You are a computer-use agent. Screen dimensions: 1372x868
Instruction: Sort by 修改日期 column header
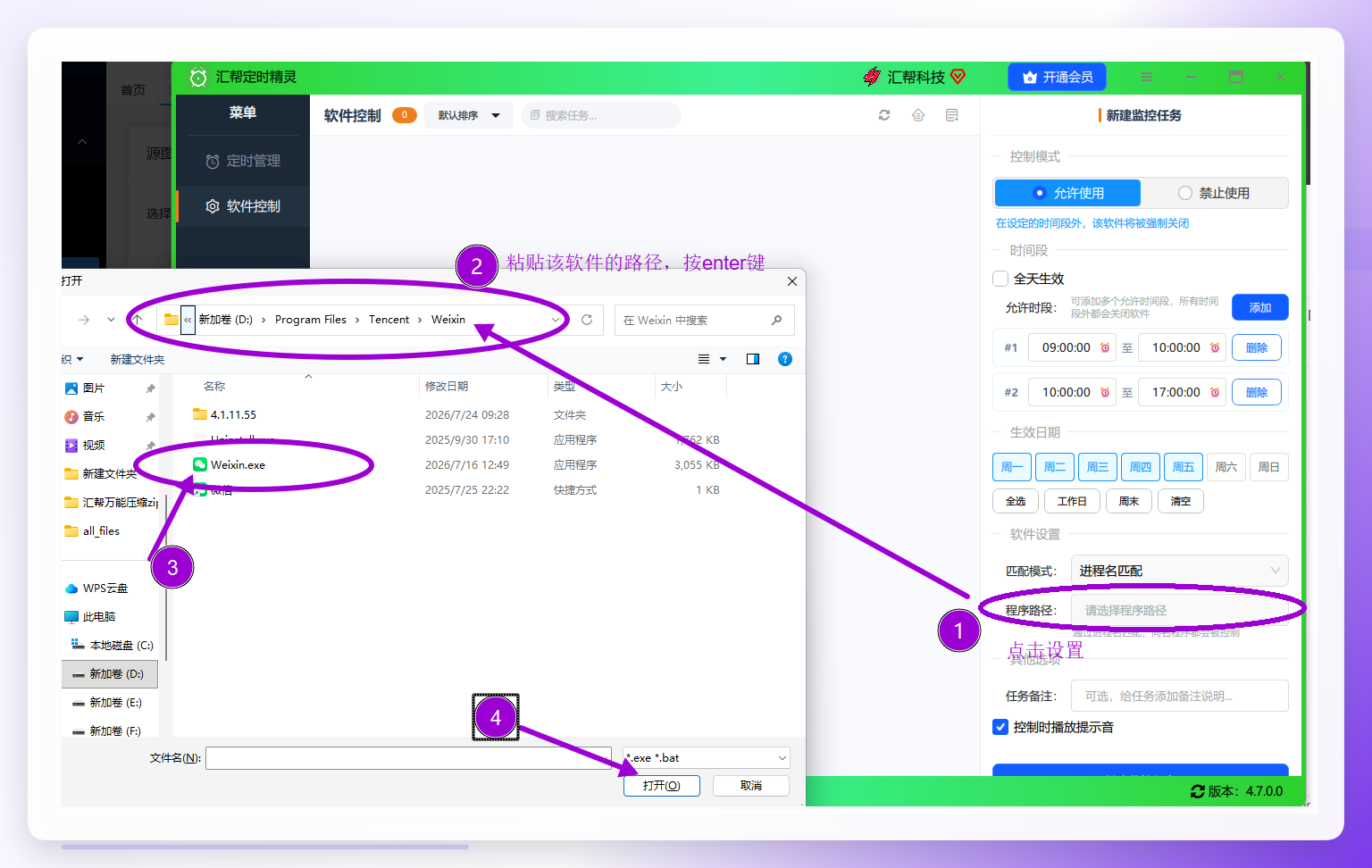point(447,387)
